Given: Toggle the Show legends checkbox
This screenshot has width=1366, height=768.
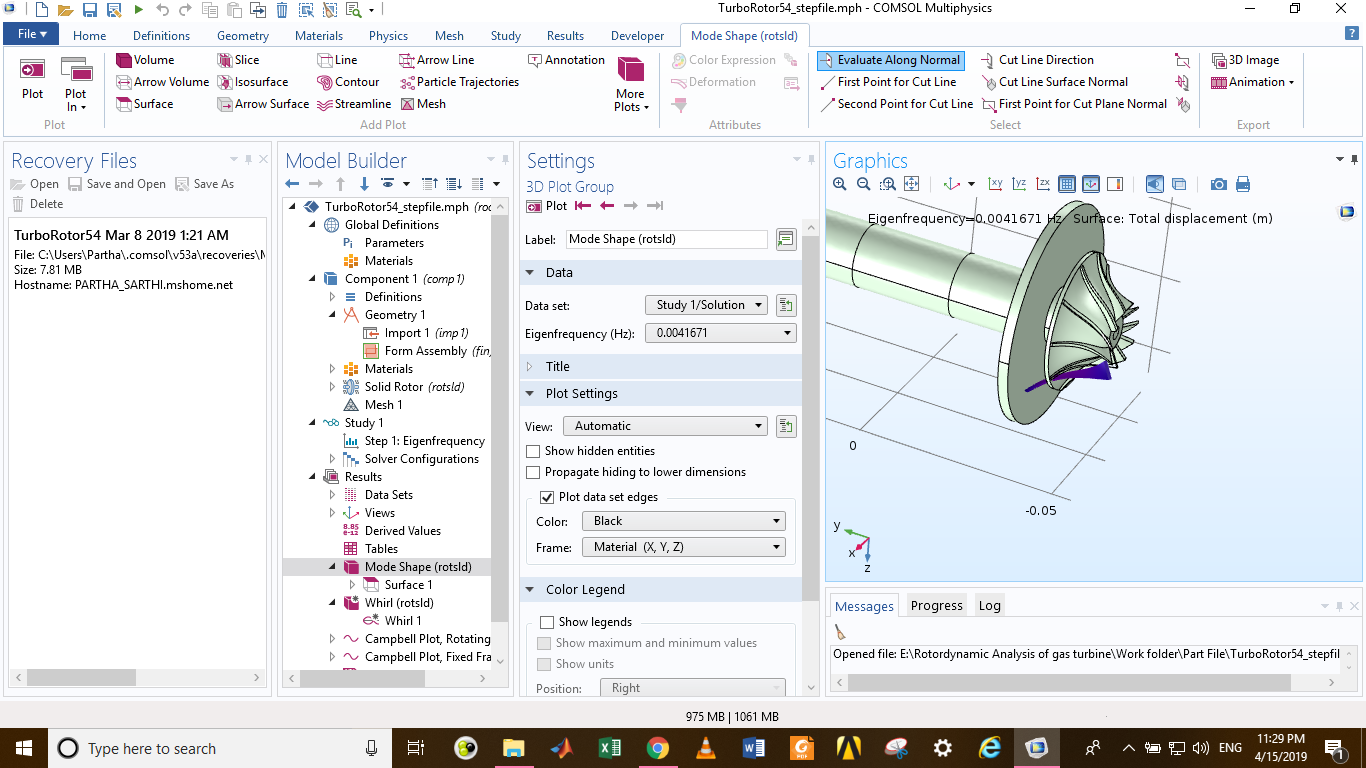Looking at the screenshot, I should [x=547, y=622].
